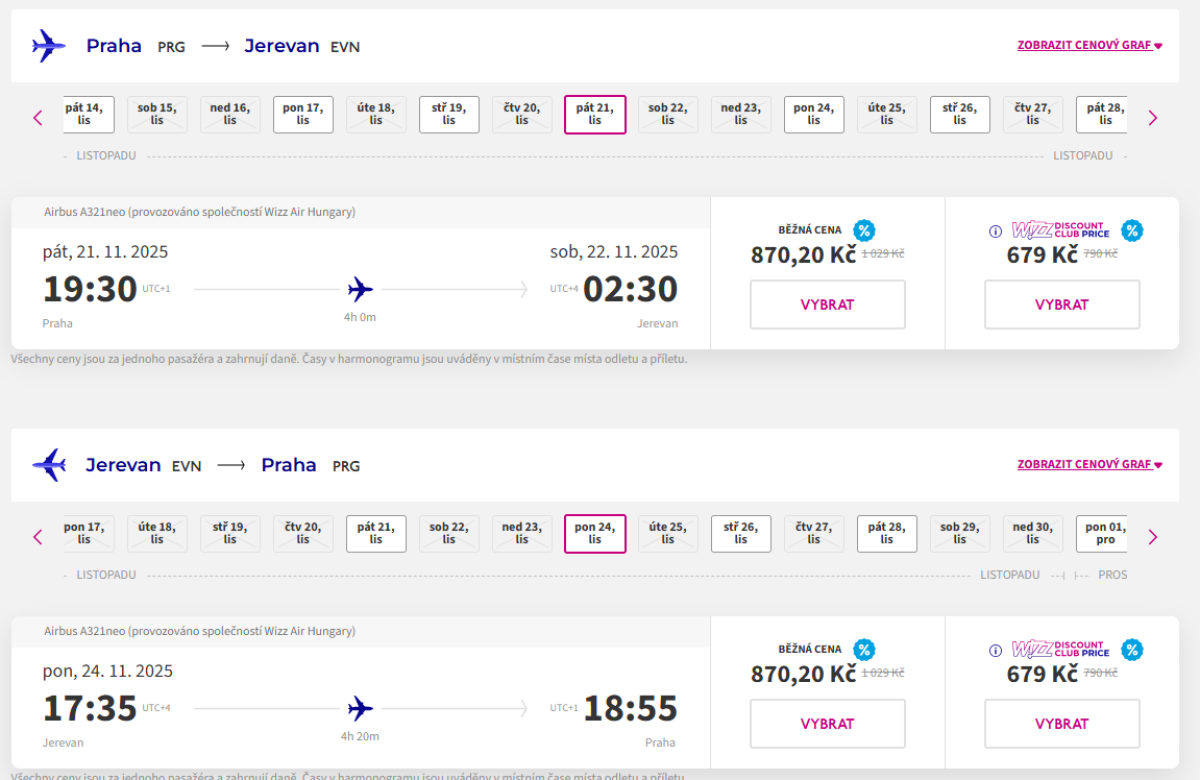Select return date pát 28, lis
This screenshot has width=1200, height=780.
(x=887, y=534)
